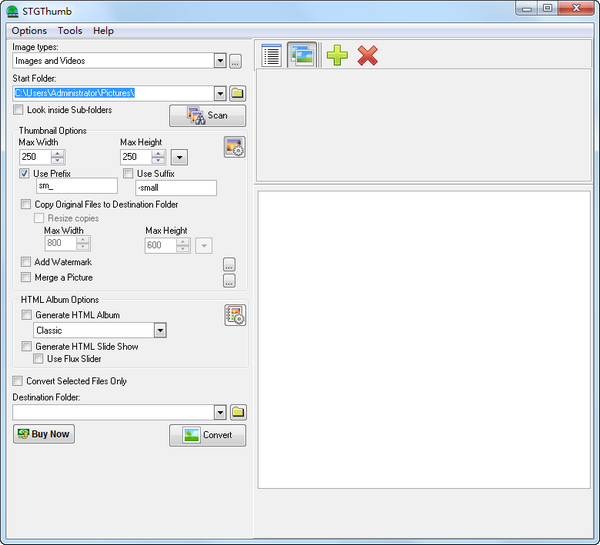The image size is (600, 545).
Task: Click the thumbnail Max Width 250 field
Action: [x=35, y=157]
